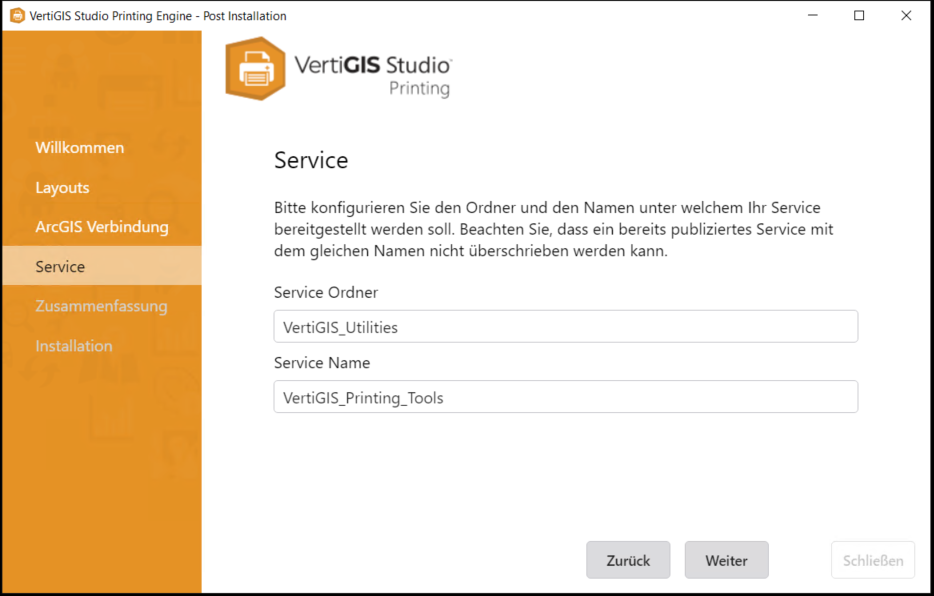
Task: Select the Willkommen step in the sidebar
Action: tap(80, 147)
